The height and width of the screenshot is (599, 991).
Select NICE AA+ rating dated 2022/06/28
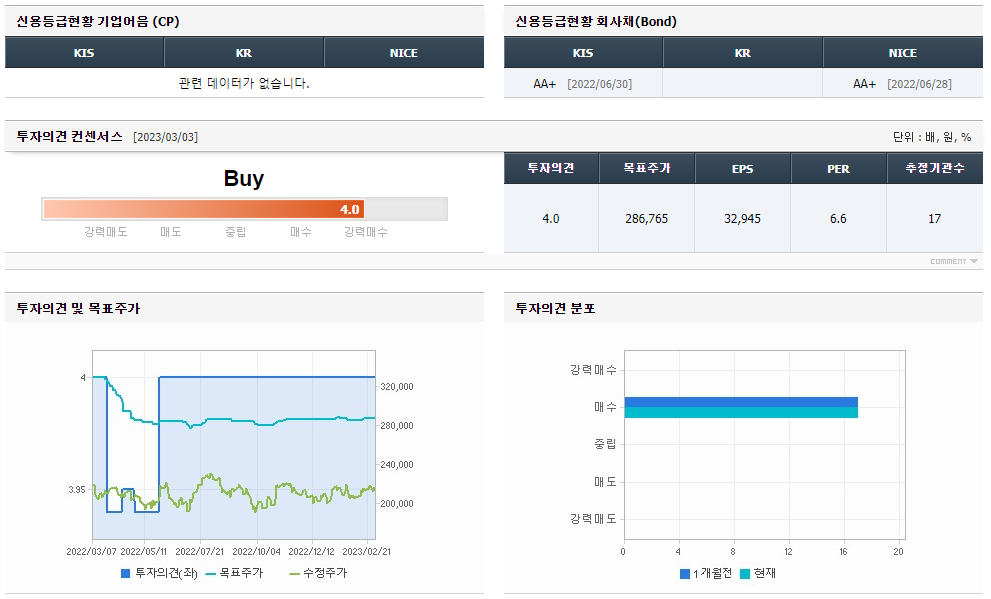pyautogui.click(x=903, y=83)
